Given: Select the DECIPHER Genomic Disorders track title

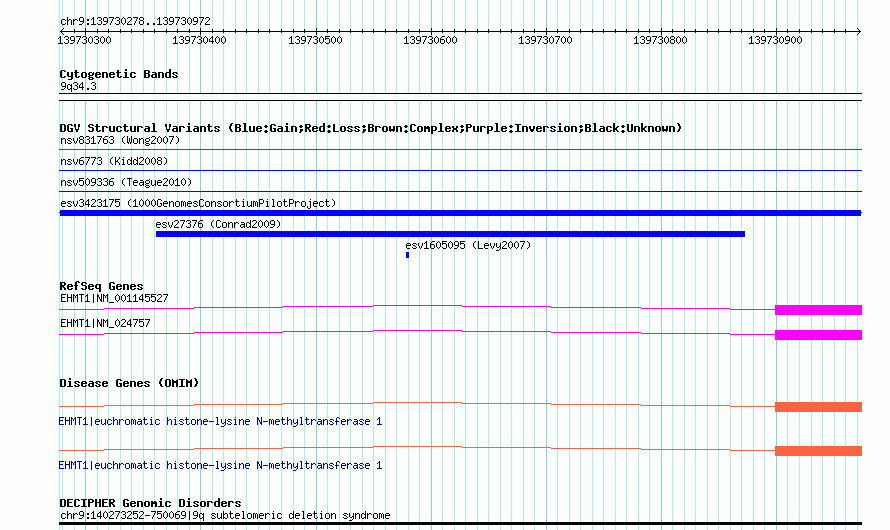Looking at the screenshot, I should coord(150,503).
